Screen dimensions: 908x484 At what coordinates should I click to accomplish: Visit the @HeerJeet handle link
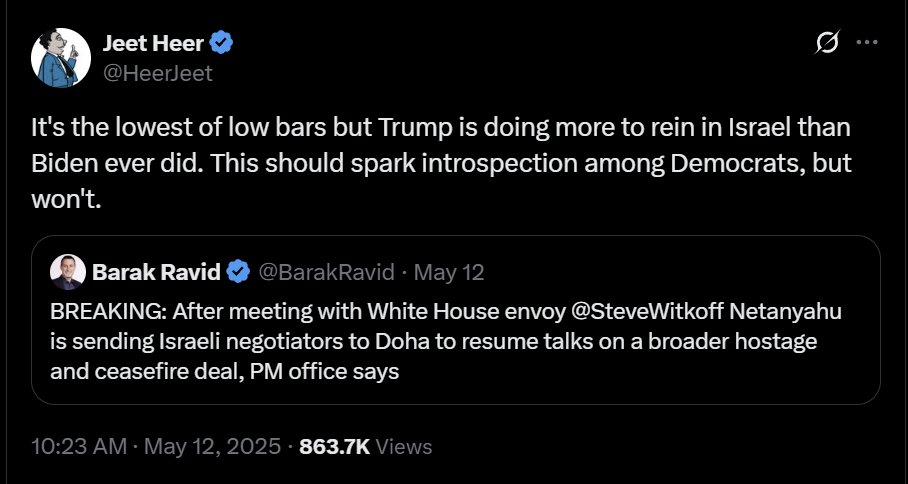(158, 74)
